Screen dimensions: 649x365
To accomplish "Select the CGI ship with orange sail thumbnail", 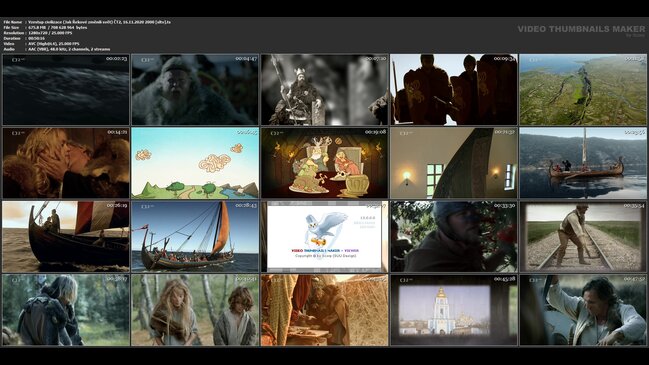I will pyautogui.click(x=195, y=237).
